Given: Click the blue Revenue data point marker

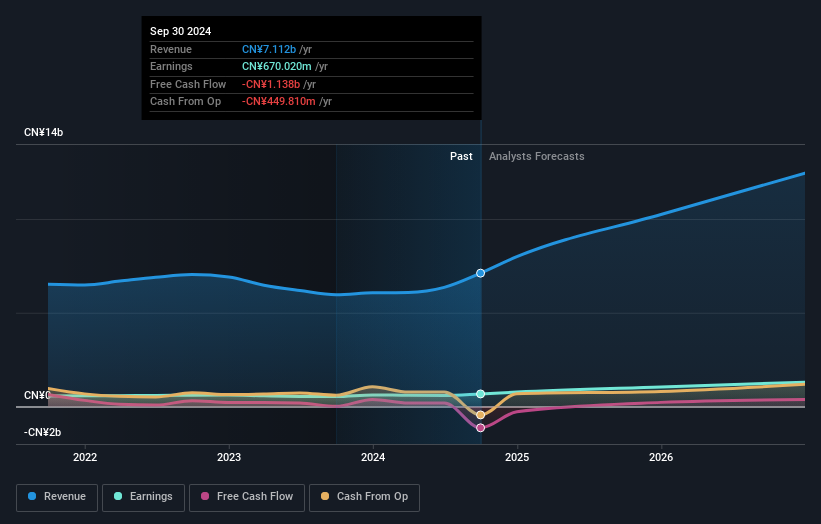Looking at the screenshot, I should coord(481,273).
